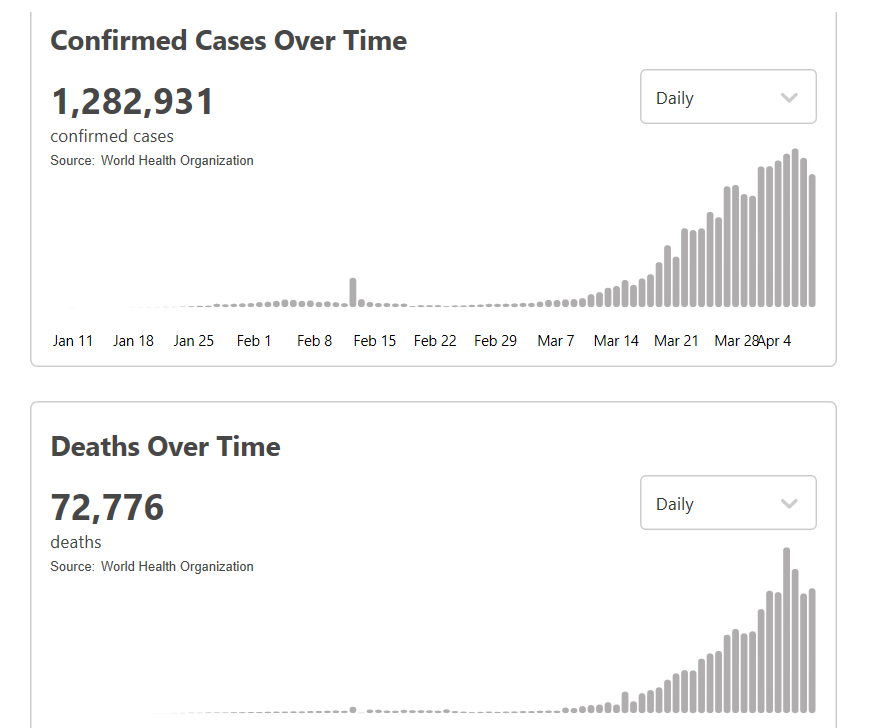Click the World Health Organization source under confirmed cases
This screenshot has width=869, height=728.
pos(177,160)
